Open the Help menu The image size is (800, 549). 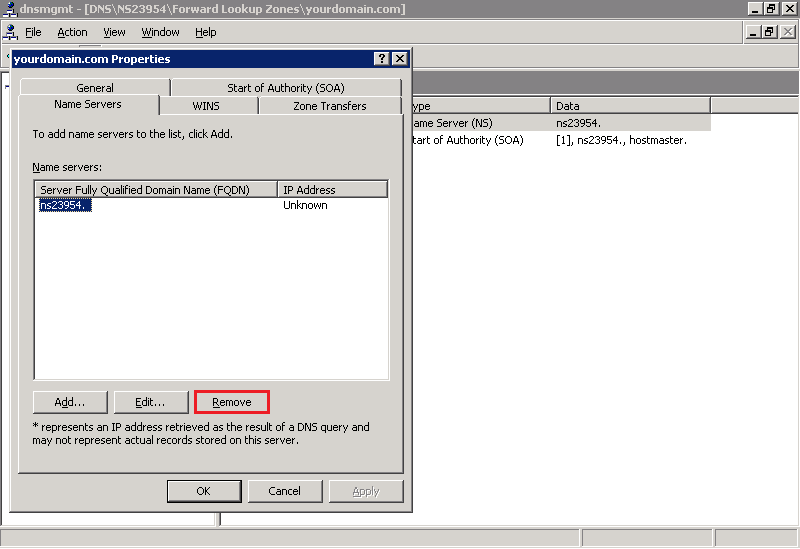tap(206, 32)
